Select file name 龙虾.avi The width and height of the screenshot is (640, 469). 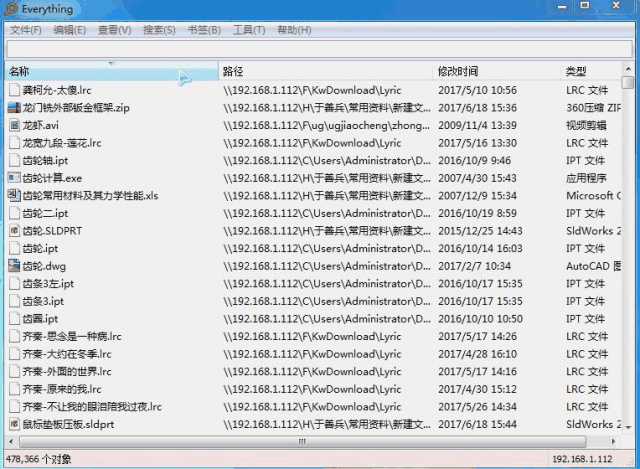click(41, 125)
